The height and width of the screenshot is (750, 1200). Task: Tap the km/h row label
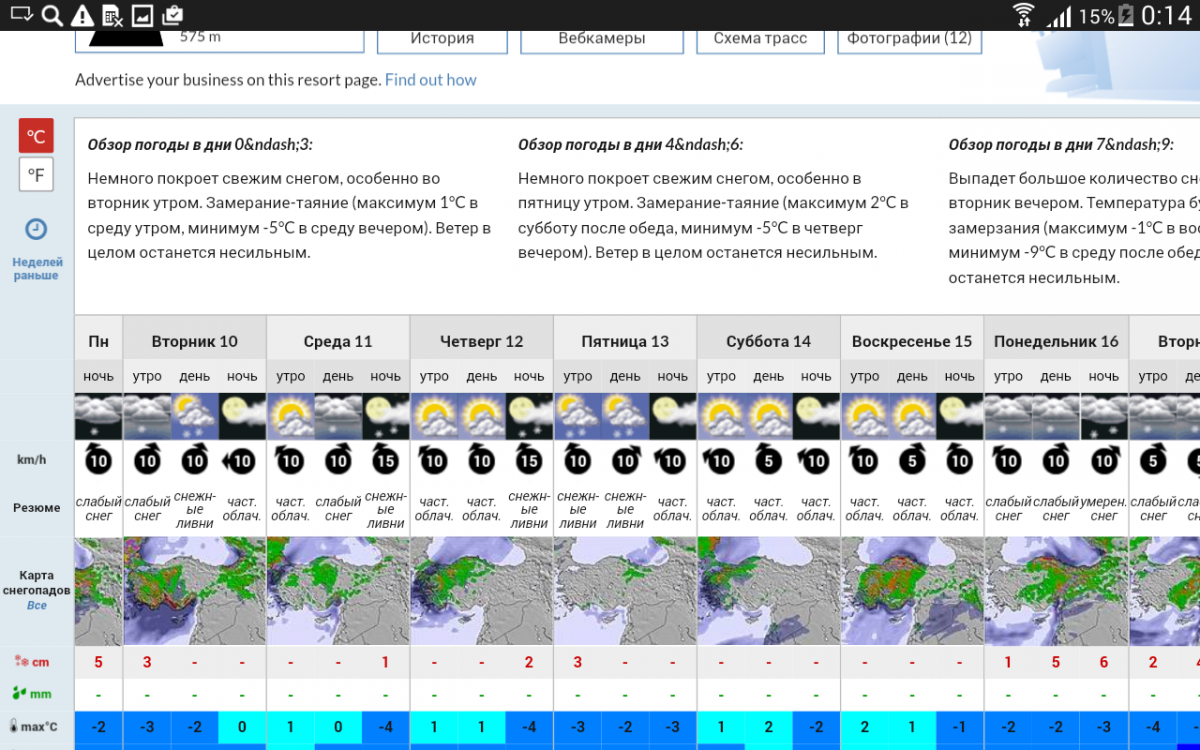[32, 460]
